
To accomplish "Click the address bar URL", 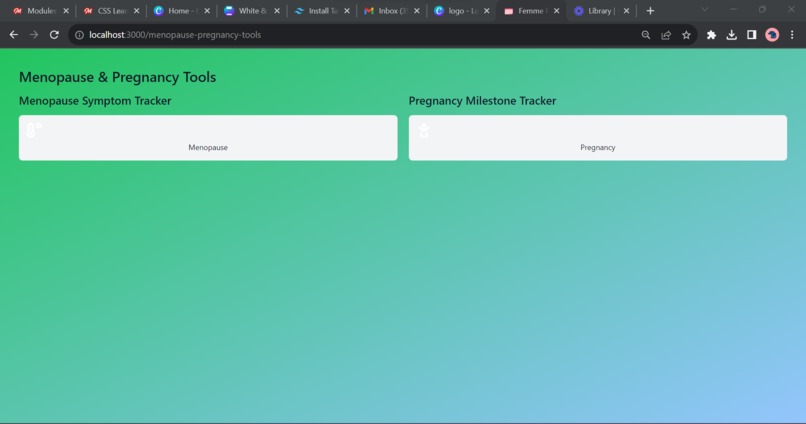I will (x=175, y=35).
